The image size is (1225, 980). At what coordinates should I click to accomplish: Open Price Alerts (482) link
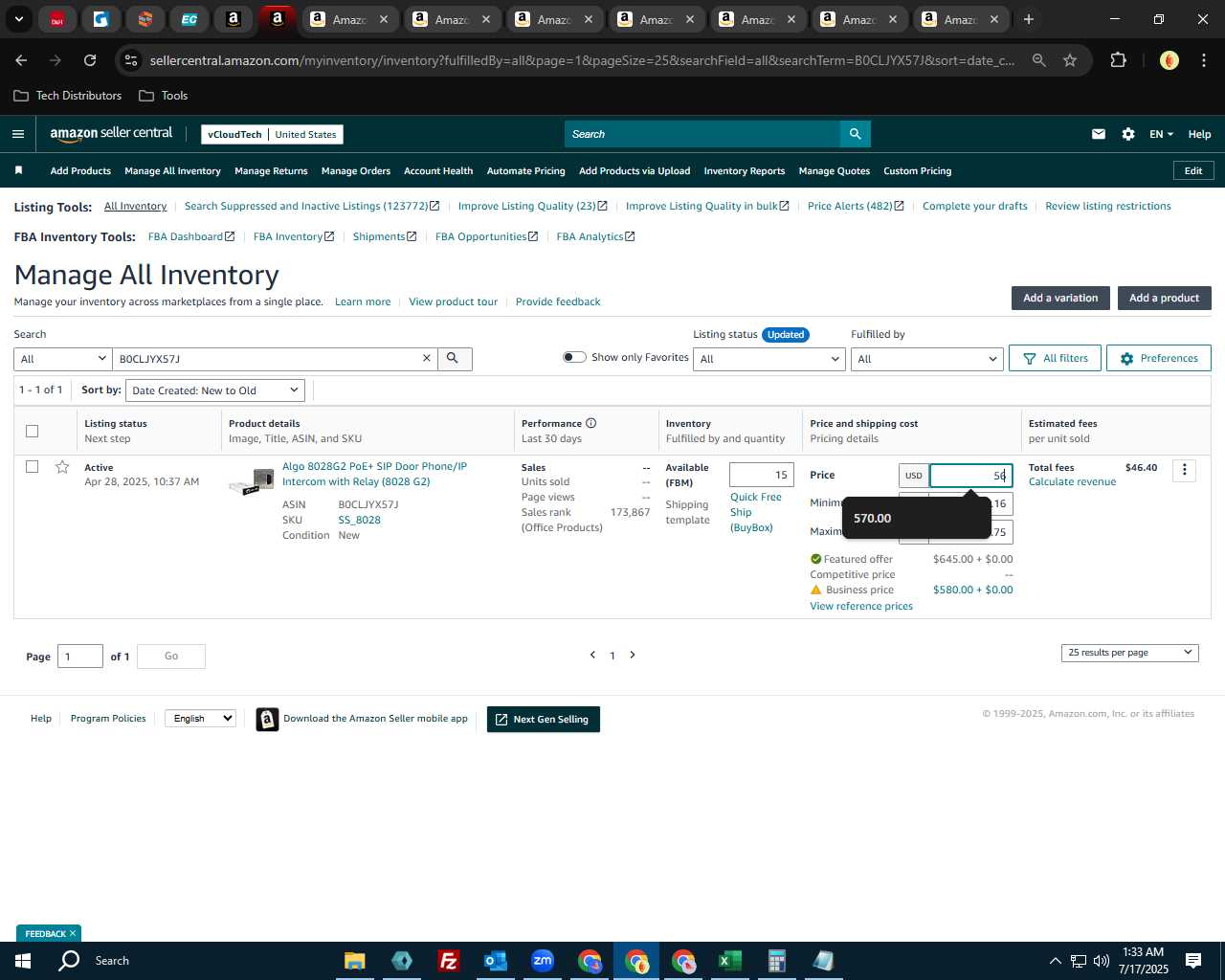point(855,206)
